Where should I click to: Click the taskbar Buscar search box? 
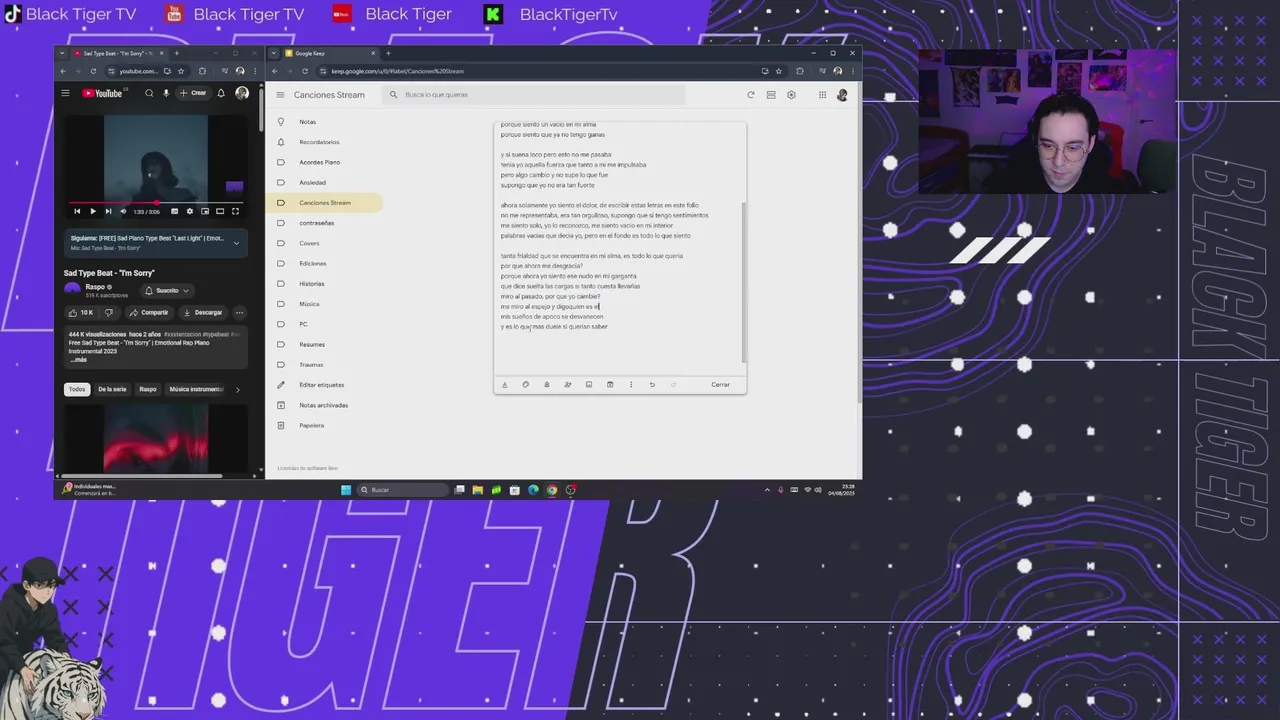[x=401, y=490]
